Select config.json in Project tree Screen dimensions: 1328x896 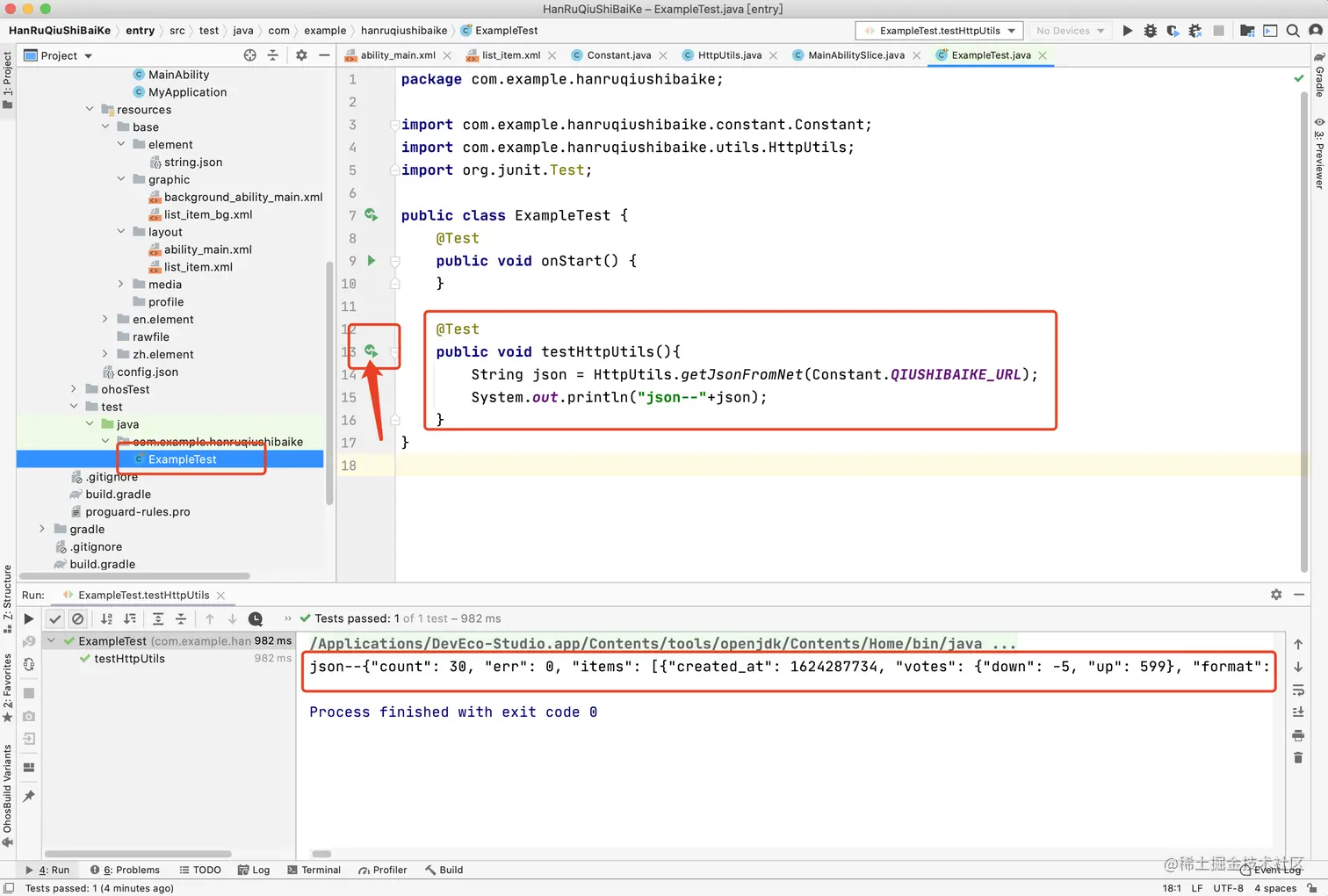click(148, 372)
